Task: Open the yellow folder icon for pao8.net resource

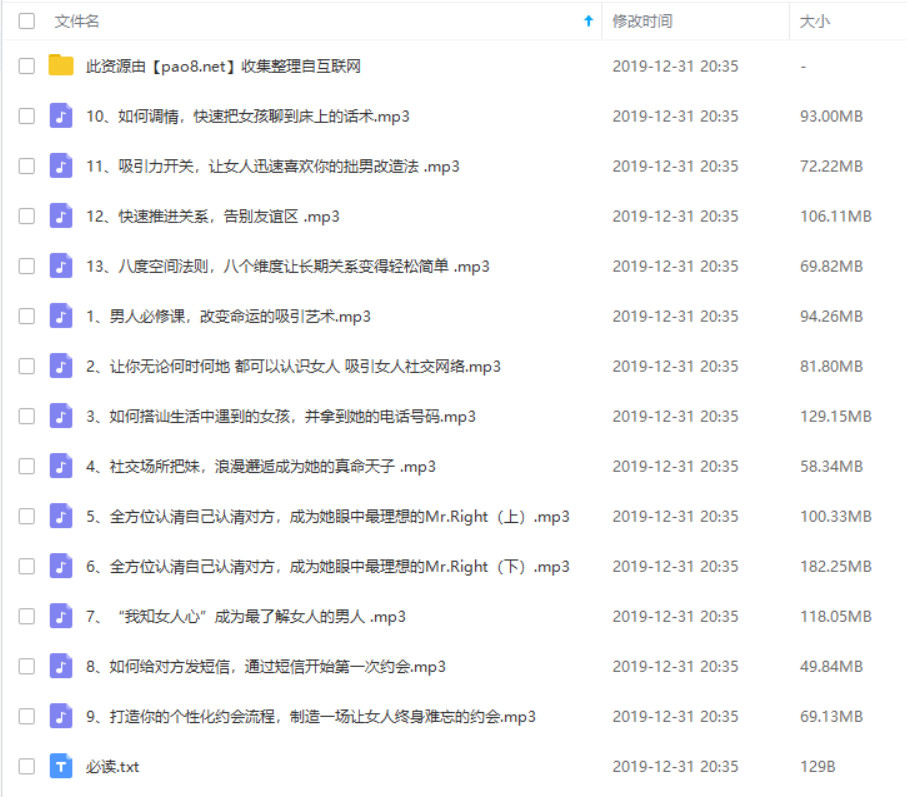Action: [x=60, y=65]
